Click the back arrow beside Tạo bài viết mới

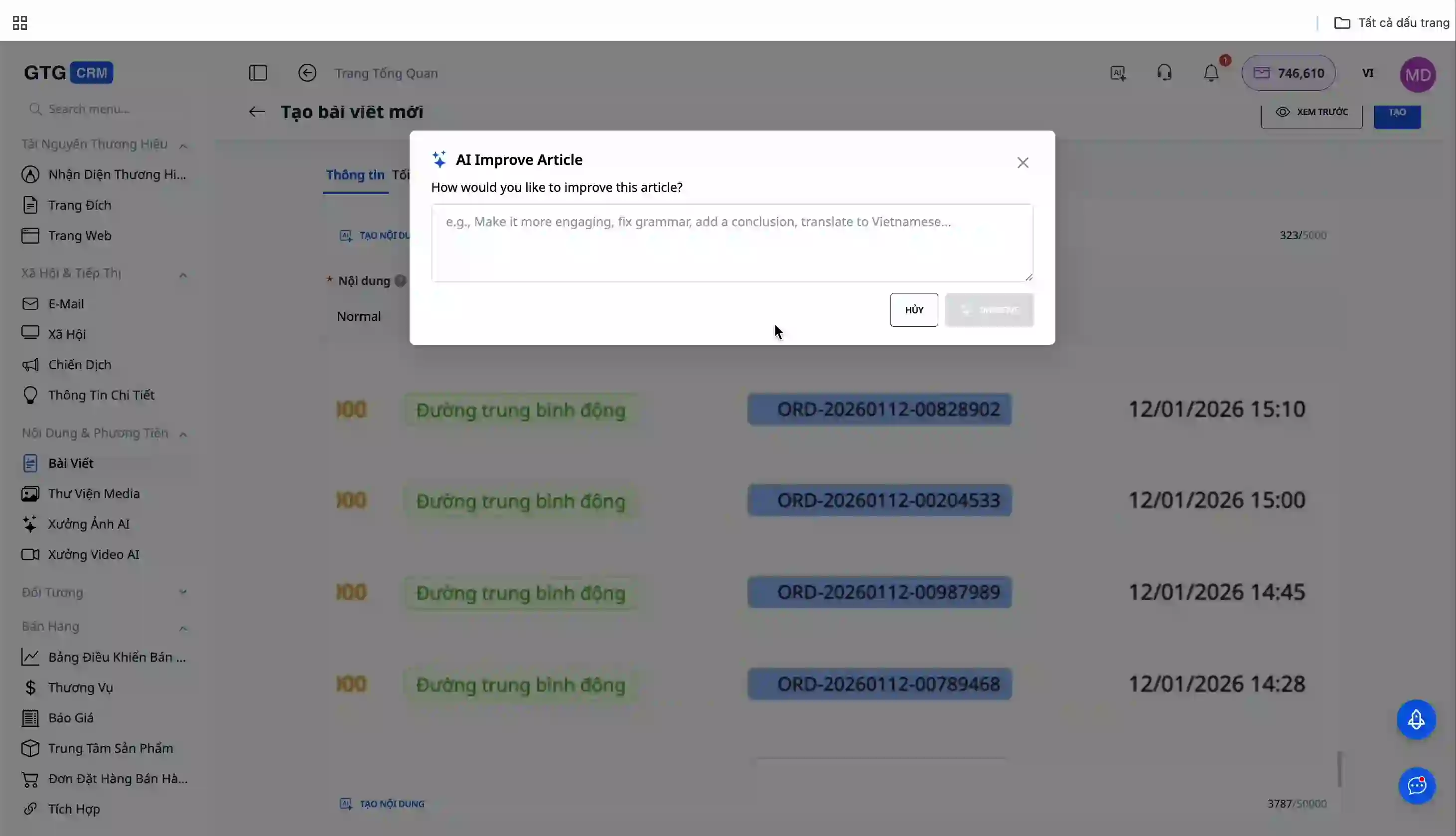257,112
